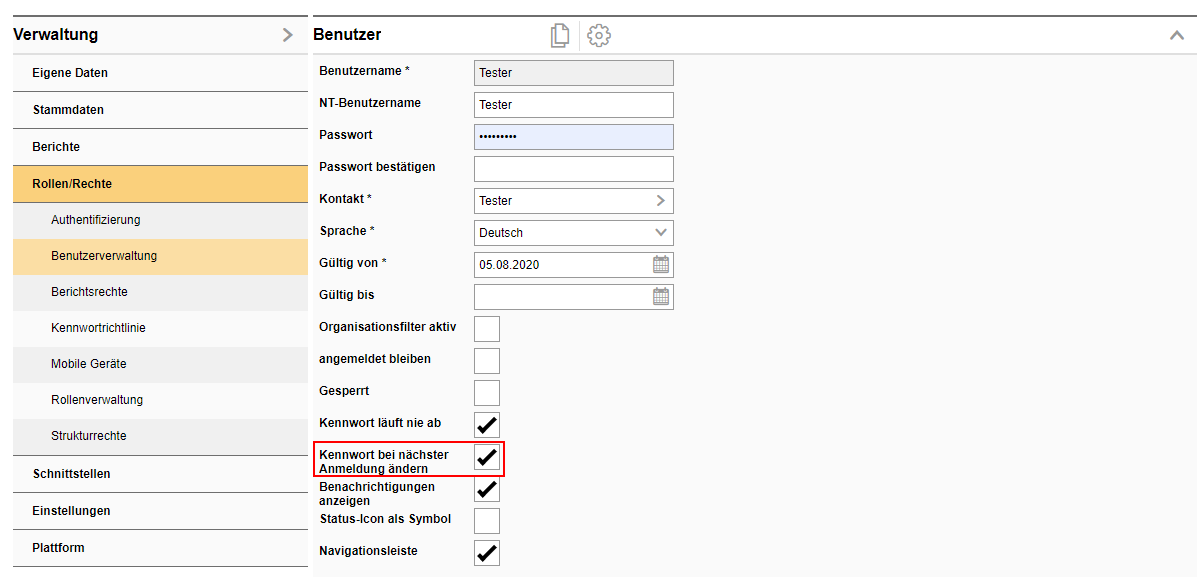Viewport: 1199px width, 577px height.
Task: Open calendar picker for Gültig bis
Action: [660, 297]
